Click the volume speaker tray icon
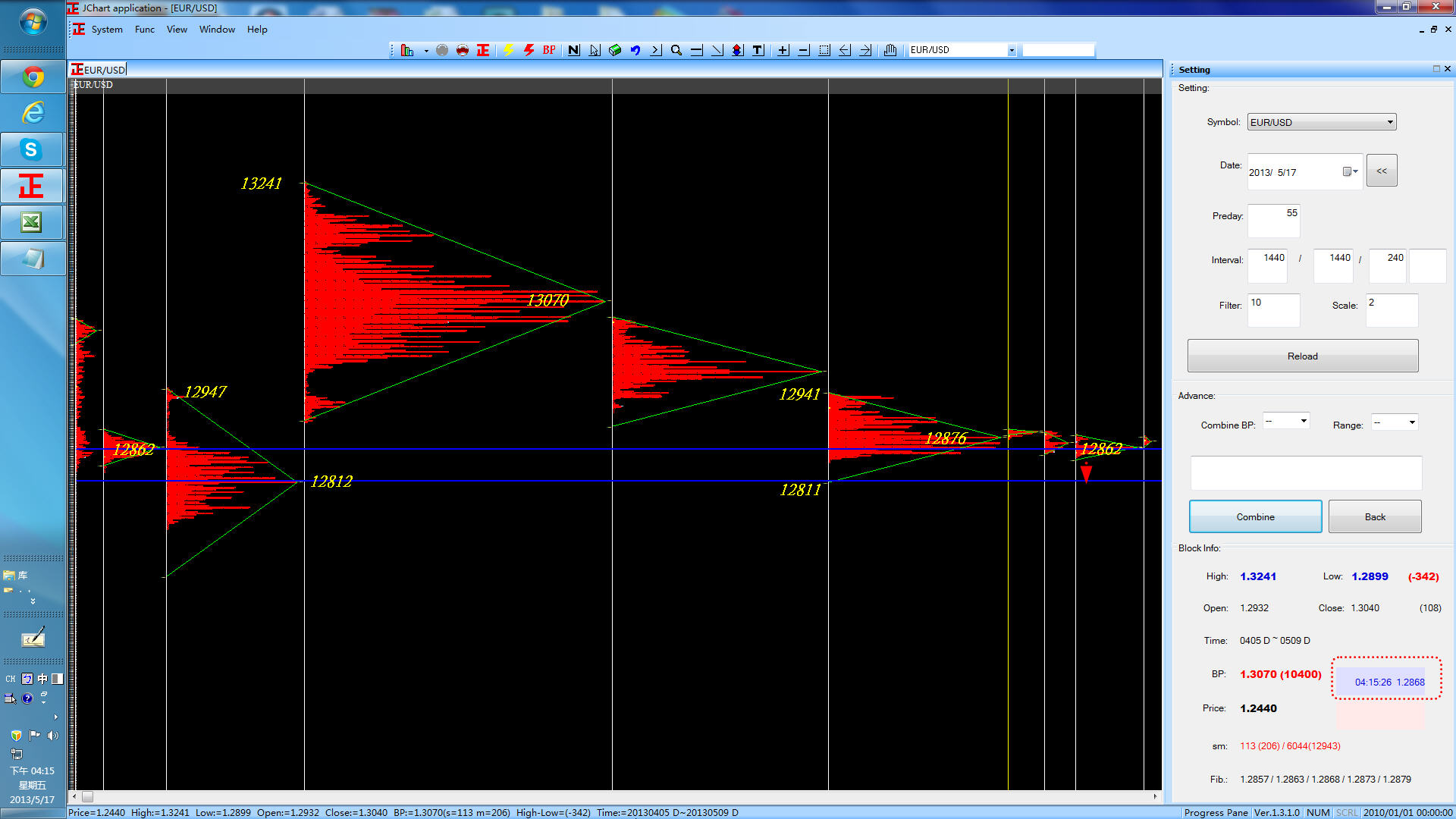The width and height of the screenshot is (1456, 819). click(52, 735)
